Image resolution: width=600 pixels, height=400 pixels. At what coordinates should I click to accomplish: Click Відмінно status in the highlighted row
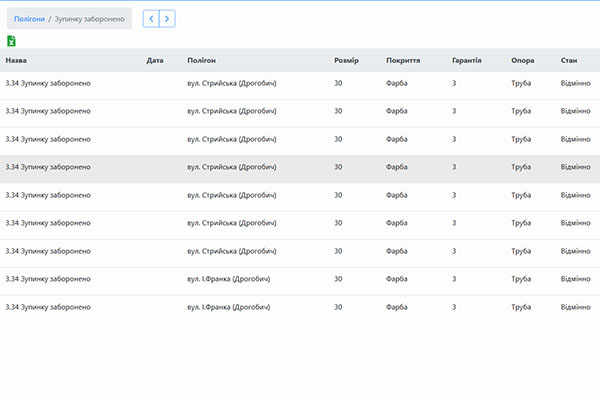click(x=576, y=167)
